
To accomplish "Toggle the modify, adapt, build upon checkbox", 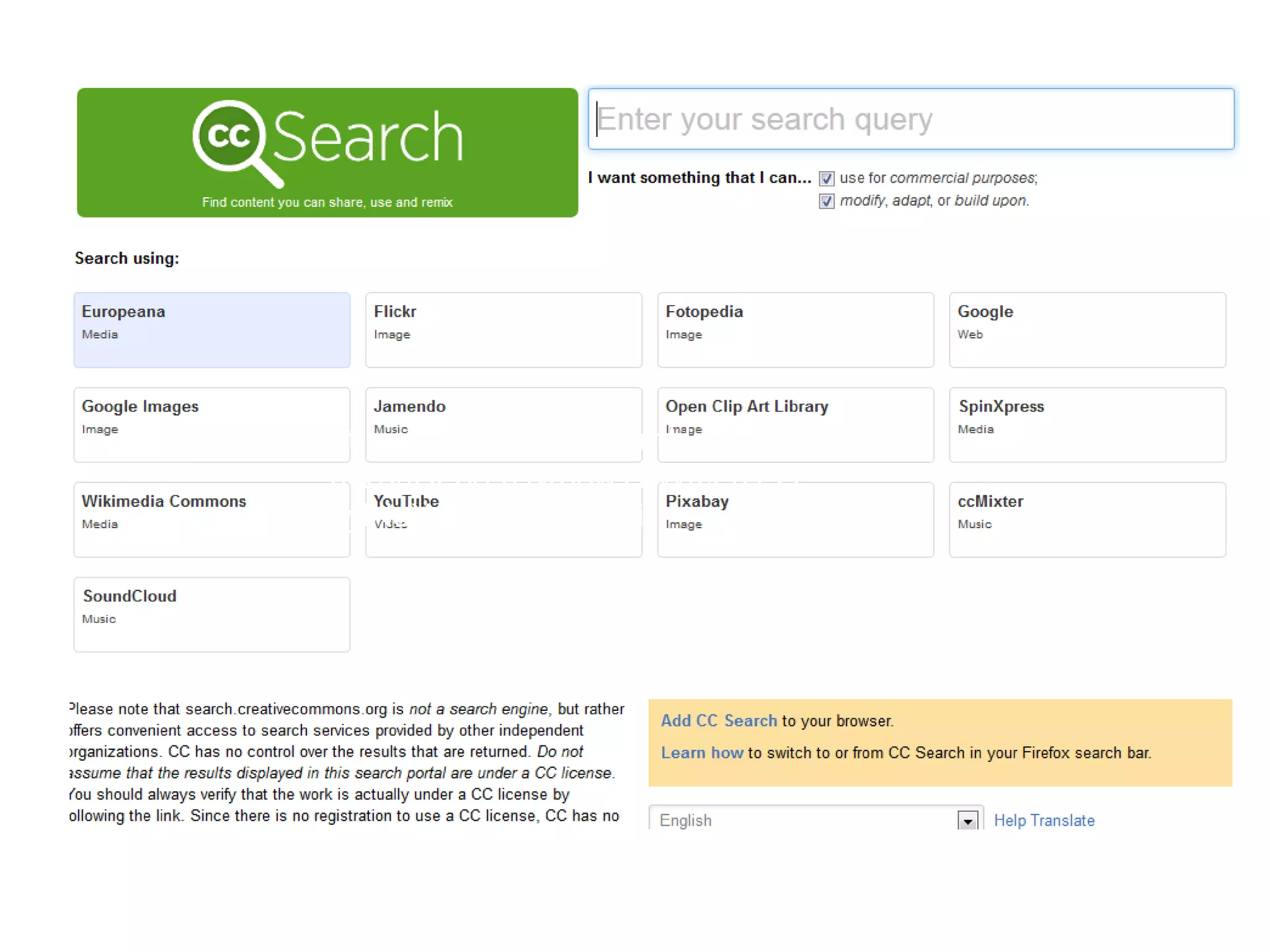I will [x=826, y=201].
